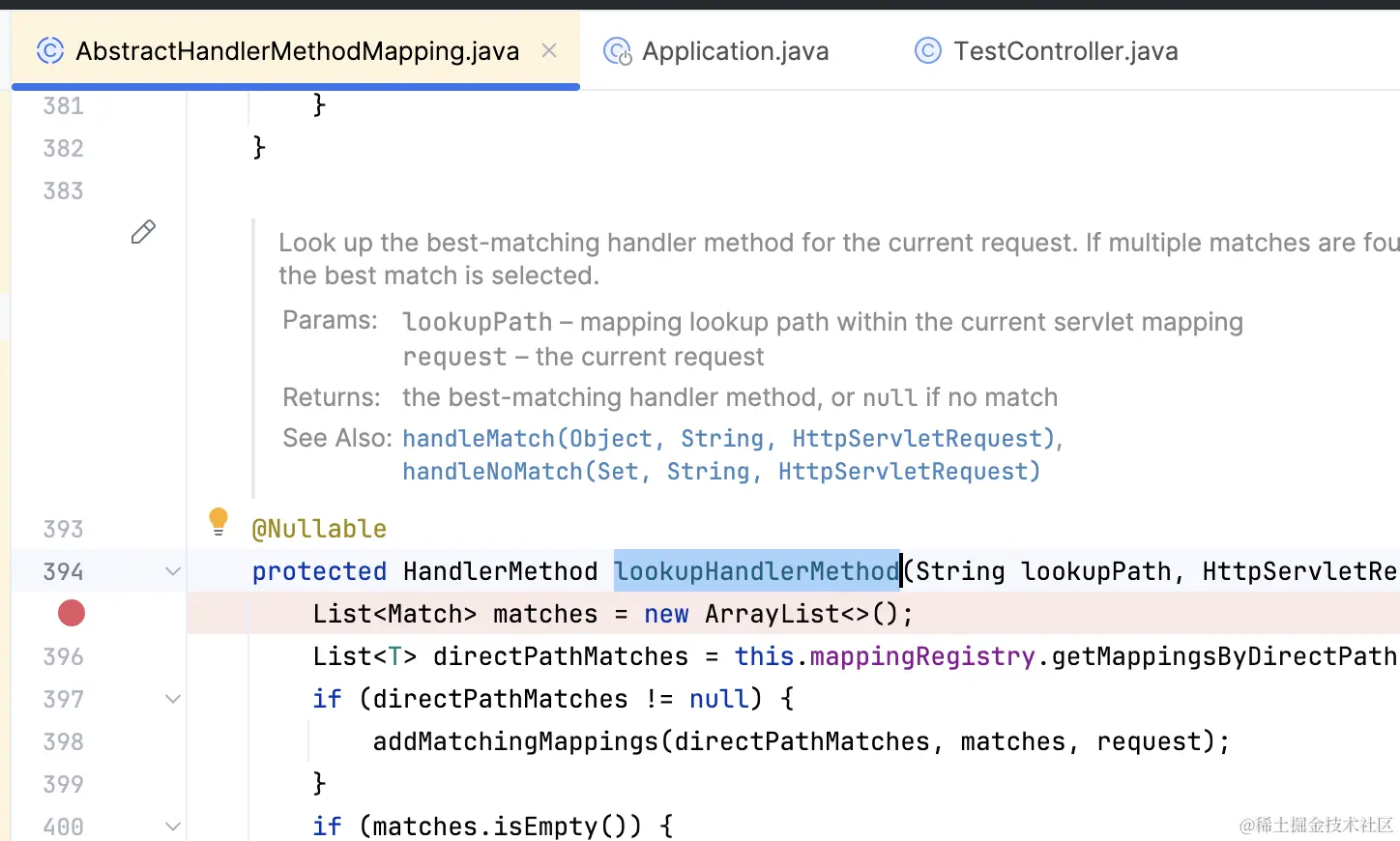
Task: Click directPathMatches variable on line 396
Action: (561, 656)
